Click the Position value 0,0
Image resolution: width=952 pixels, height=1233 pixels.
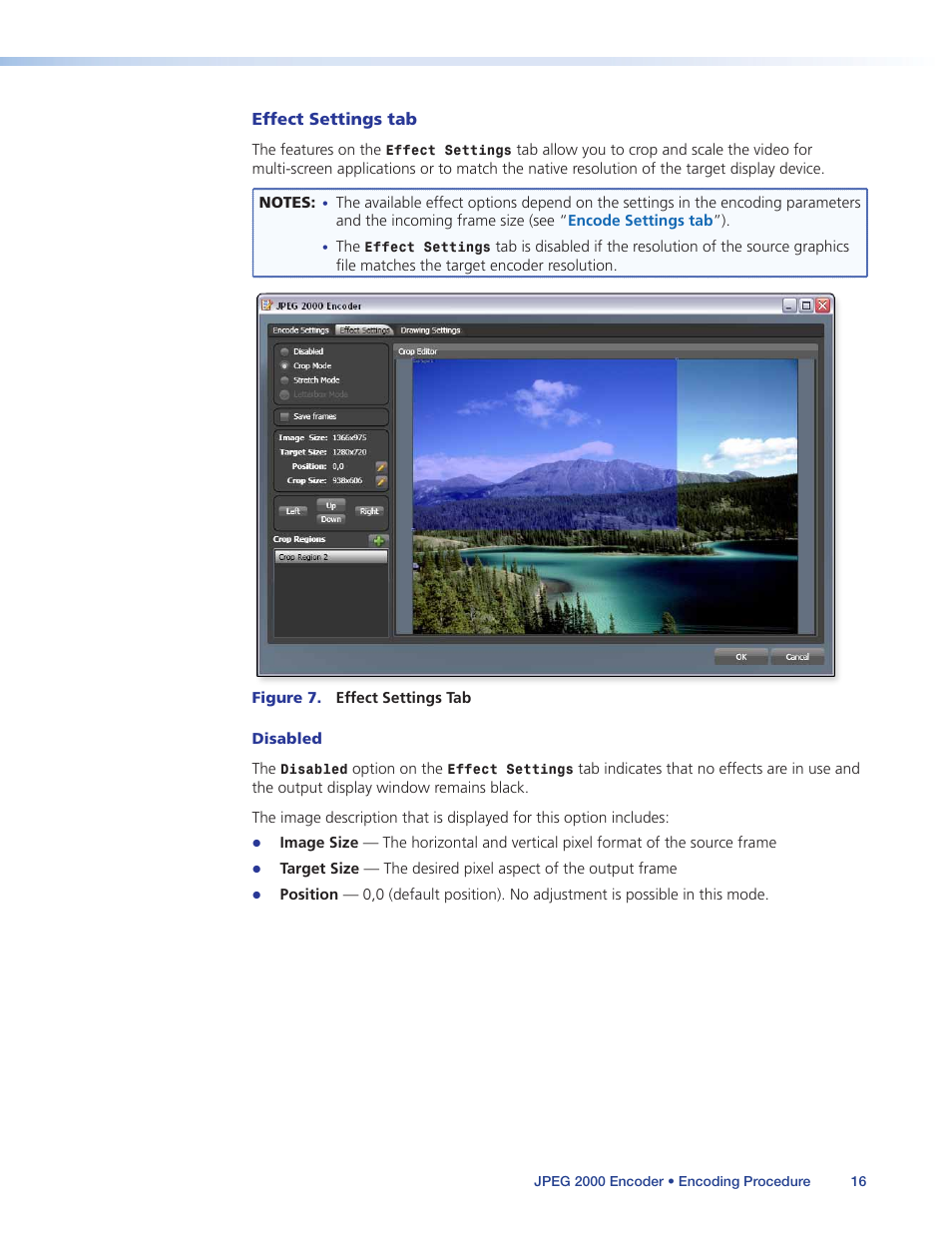click(338, 466)
